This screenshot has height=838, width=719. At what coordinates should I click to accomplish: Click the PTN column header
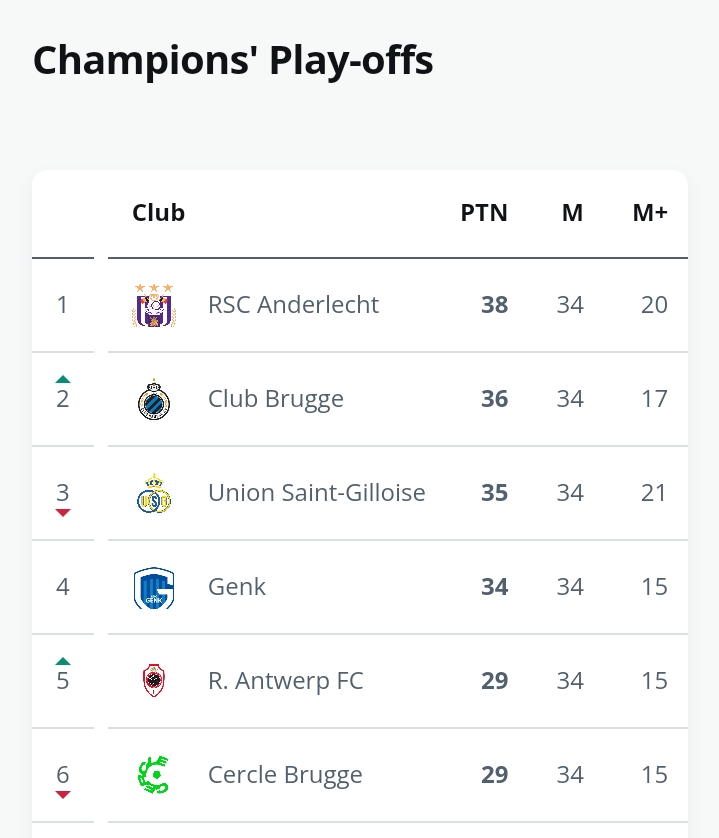[484, 213]
